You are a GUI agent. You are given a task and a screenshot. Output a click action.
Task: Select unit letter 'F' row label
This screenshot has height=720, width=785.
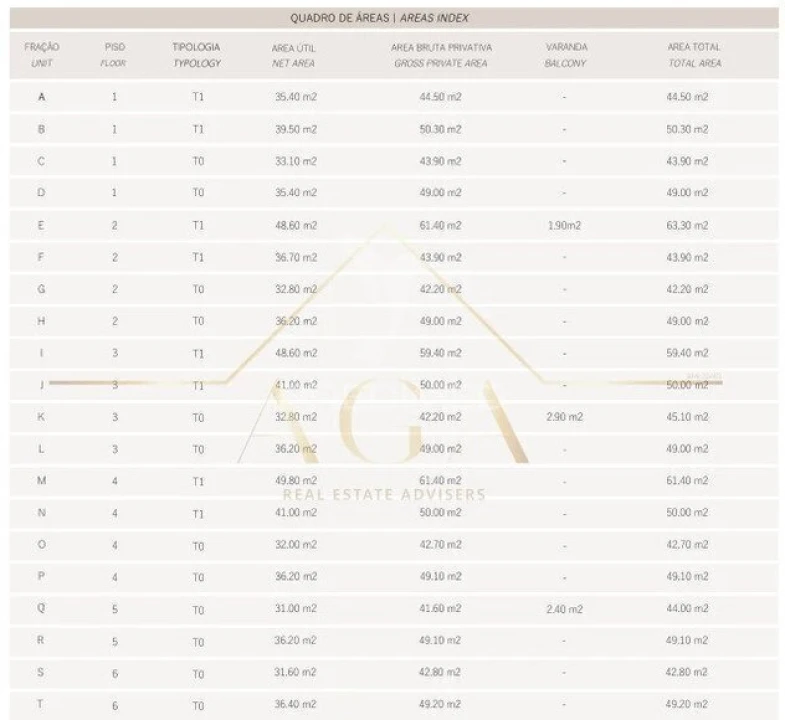[x=41, y=257]
